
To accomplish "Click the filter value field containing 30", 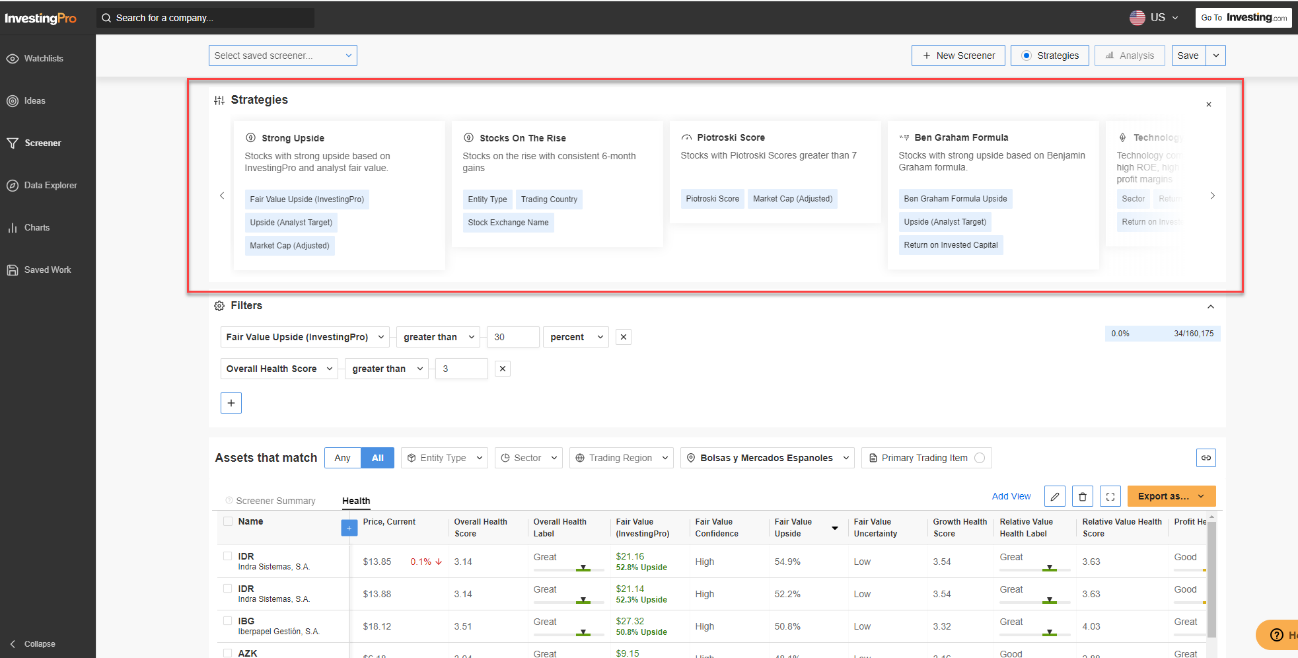I will pos(513,337).
